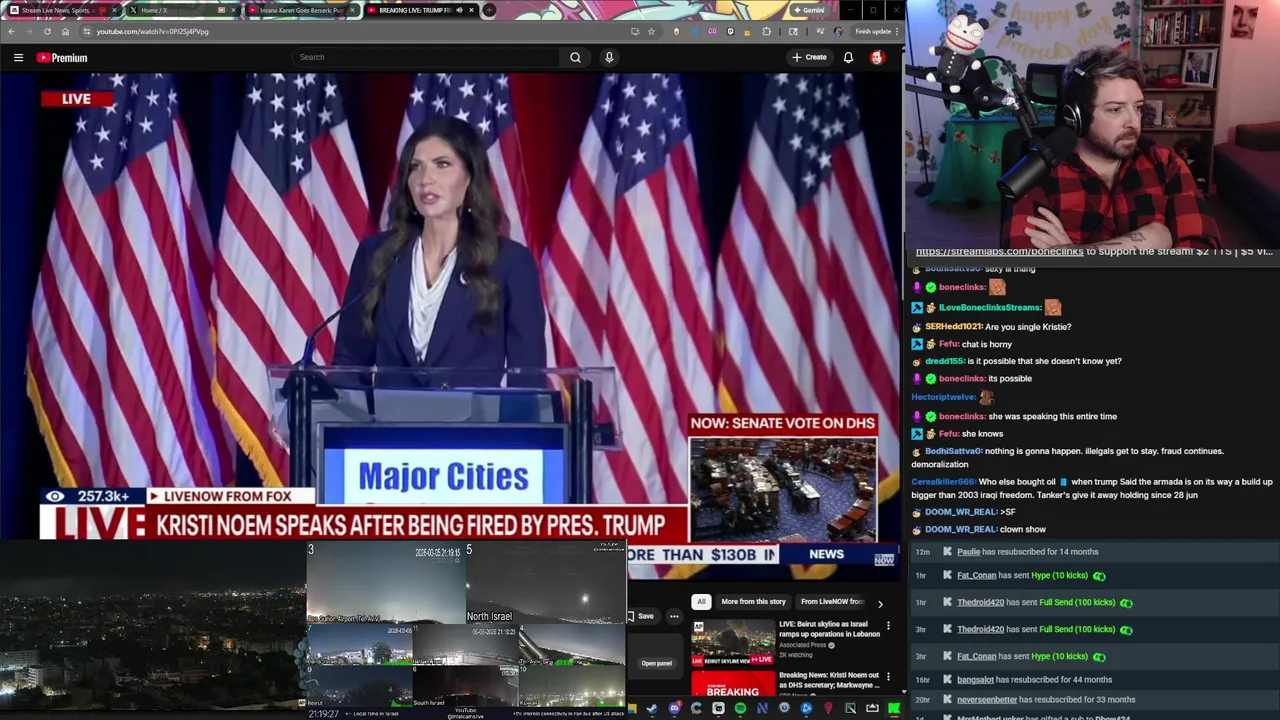1280x720 pixels.
Task: Go back with Chrome back arrow
Action: (11, 31)
